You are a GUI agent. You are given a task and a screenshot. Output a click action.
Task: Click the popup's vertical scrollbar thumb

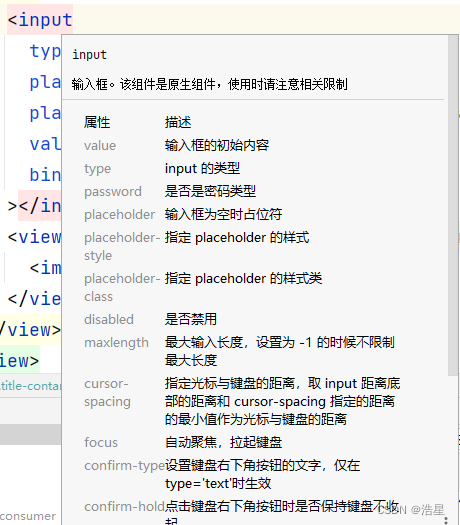pos(453,205)
